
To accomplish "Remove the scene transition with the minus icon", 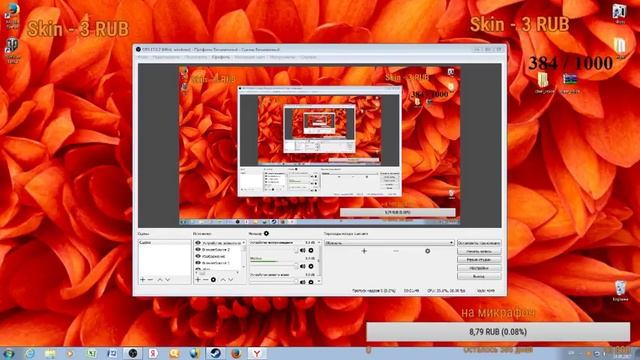I will tap(396, 251).
